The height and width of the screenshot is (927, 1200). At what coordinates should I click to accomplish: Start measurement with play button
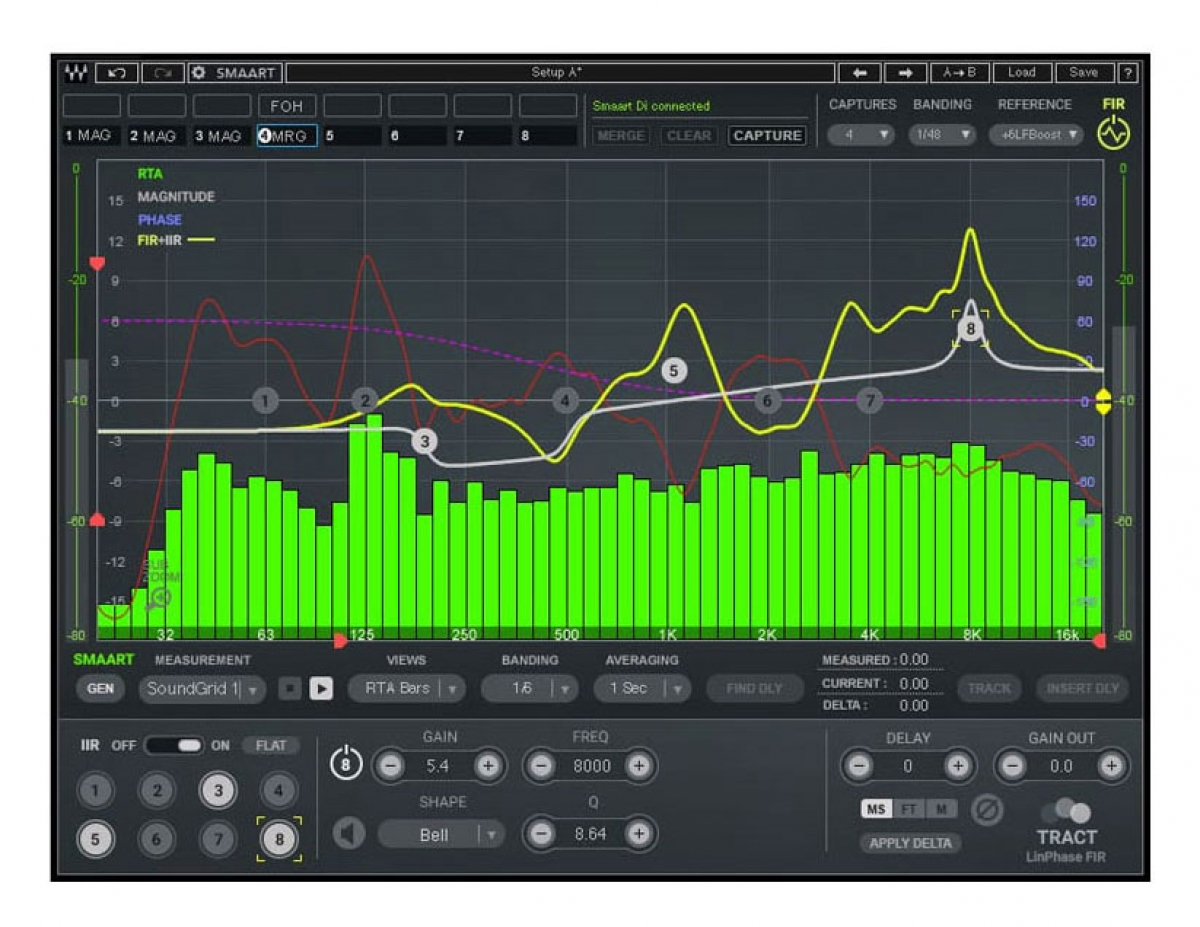click(x=321, y=688)
